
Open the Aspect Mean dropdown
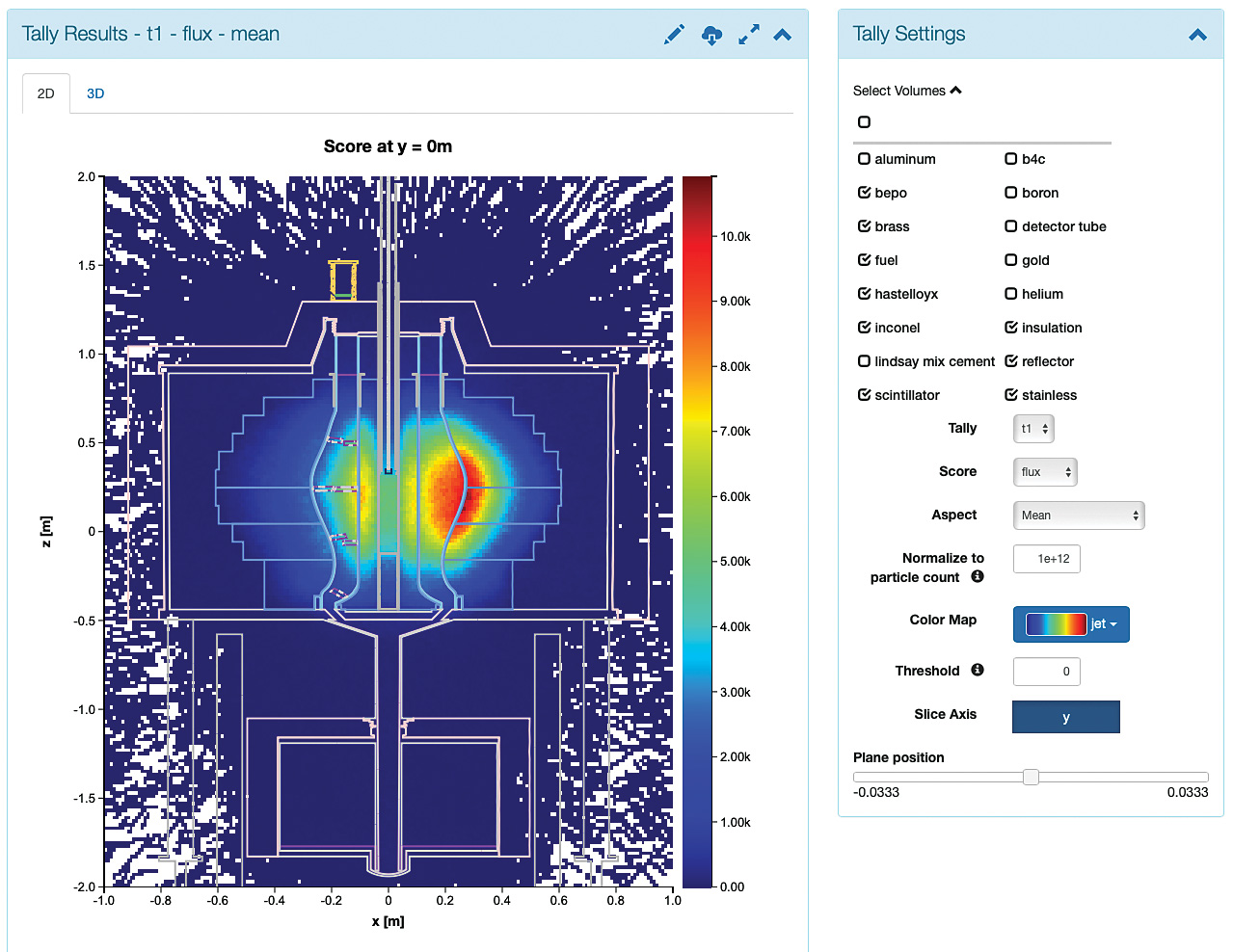point(1078,516)
